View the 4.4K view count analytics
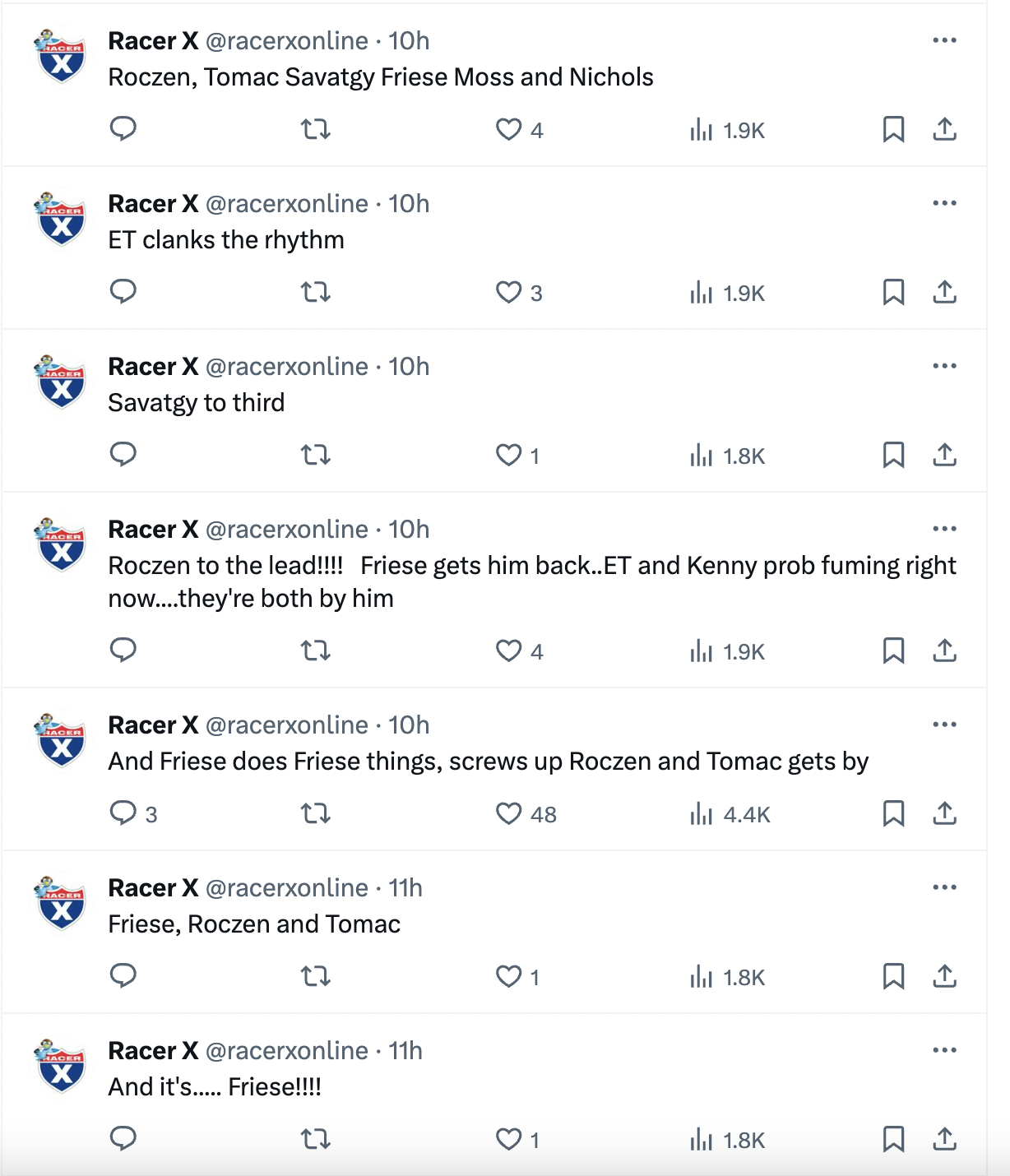The height and width of the screenshot is (1176, 1010). (730, 814)
